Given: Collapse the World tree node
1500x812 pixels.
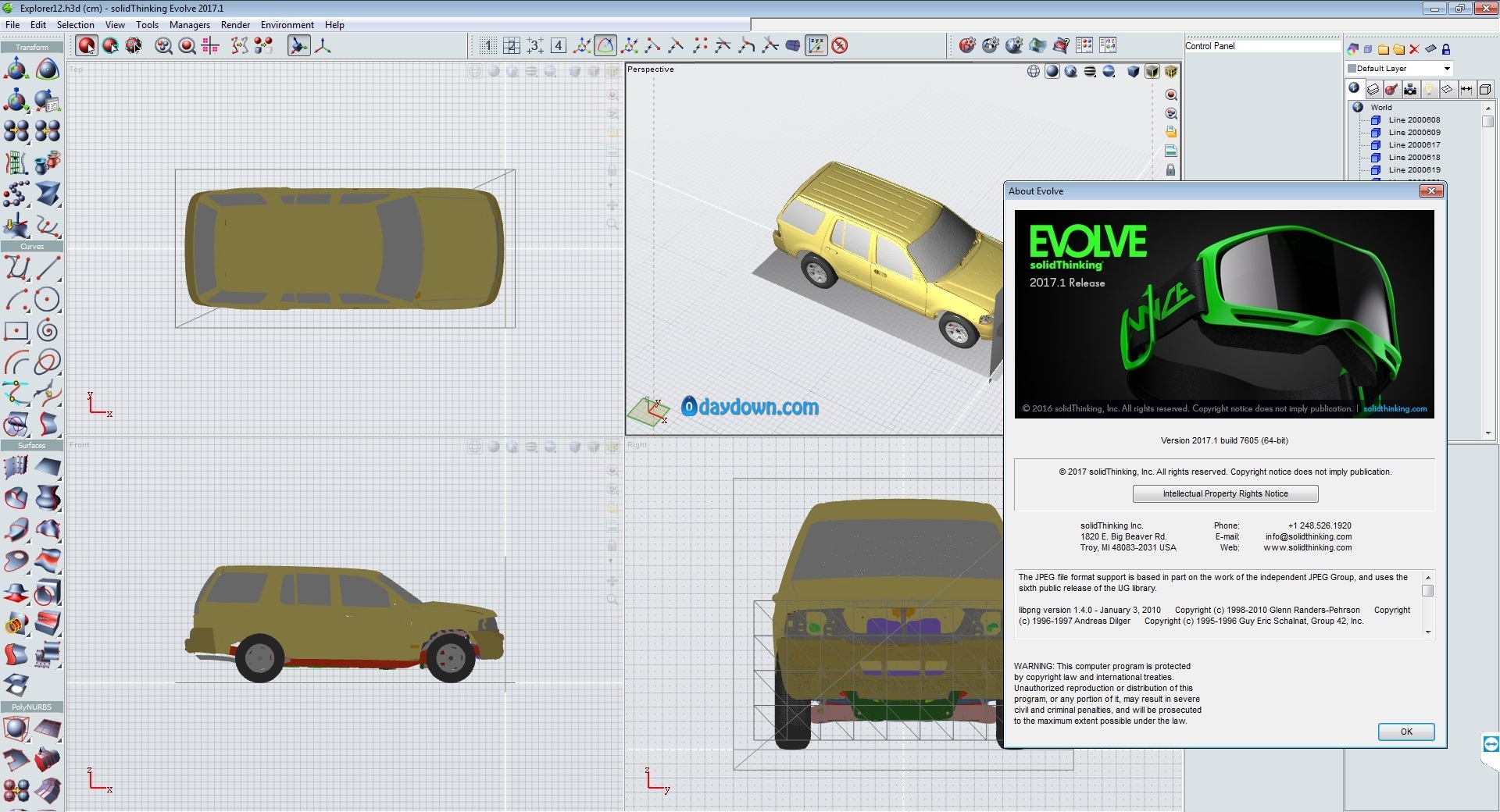Looking at the screenshot, I should pyautogui.click(x=1358, y=108).
